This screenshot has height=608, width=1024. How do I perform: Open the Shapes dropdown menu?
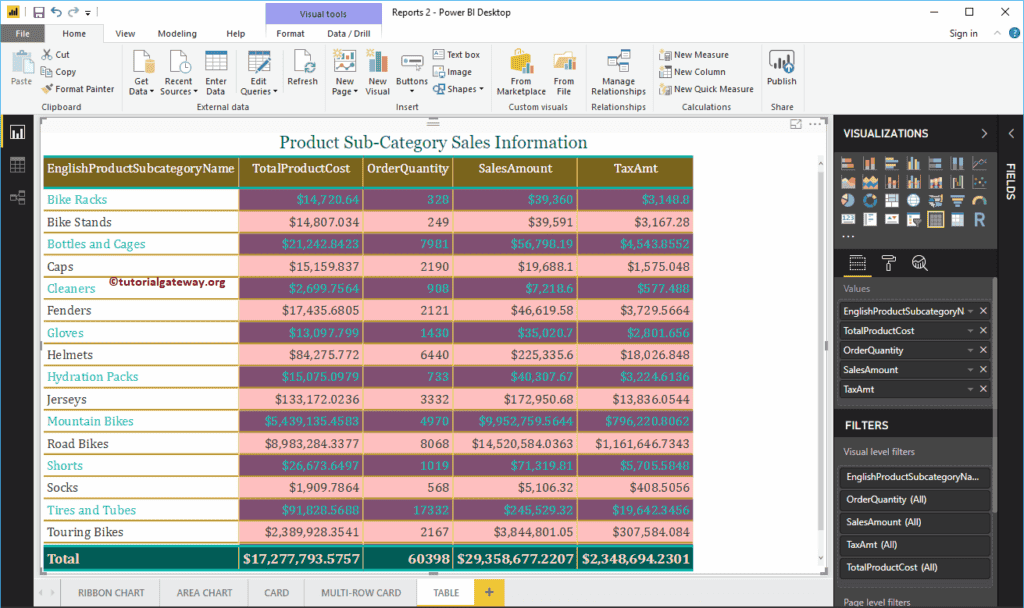point(461,89)
